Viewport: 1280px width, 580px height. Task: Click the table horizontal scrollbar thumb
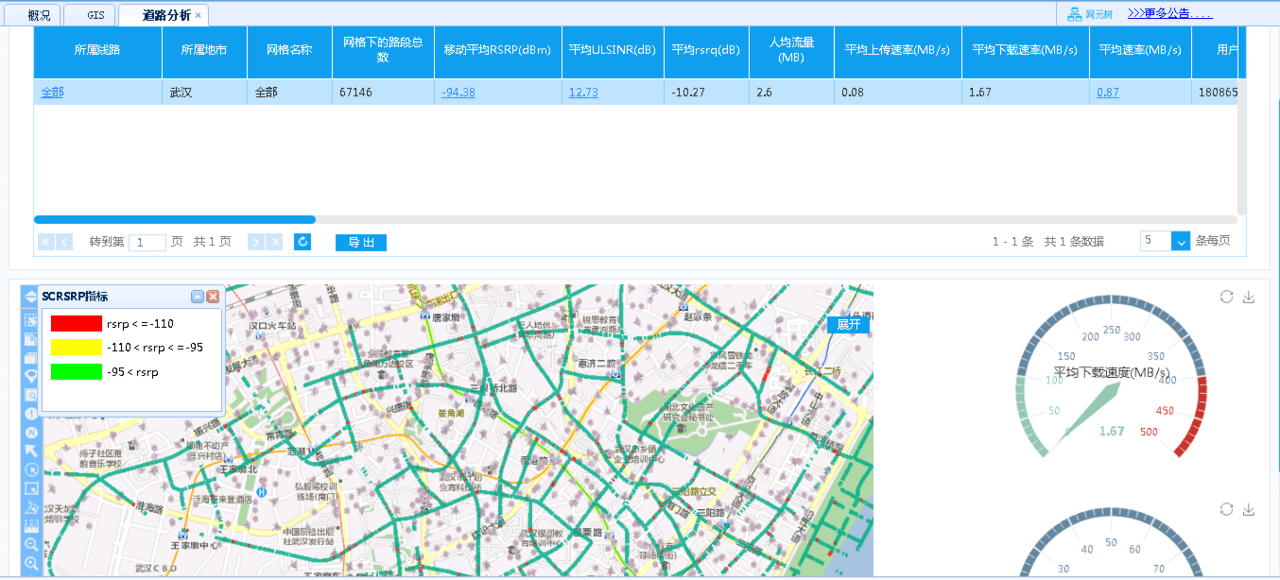175,219
